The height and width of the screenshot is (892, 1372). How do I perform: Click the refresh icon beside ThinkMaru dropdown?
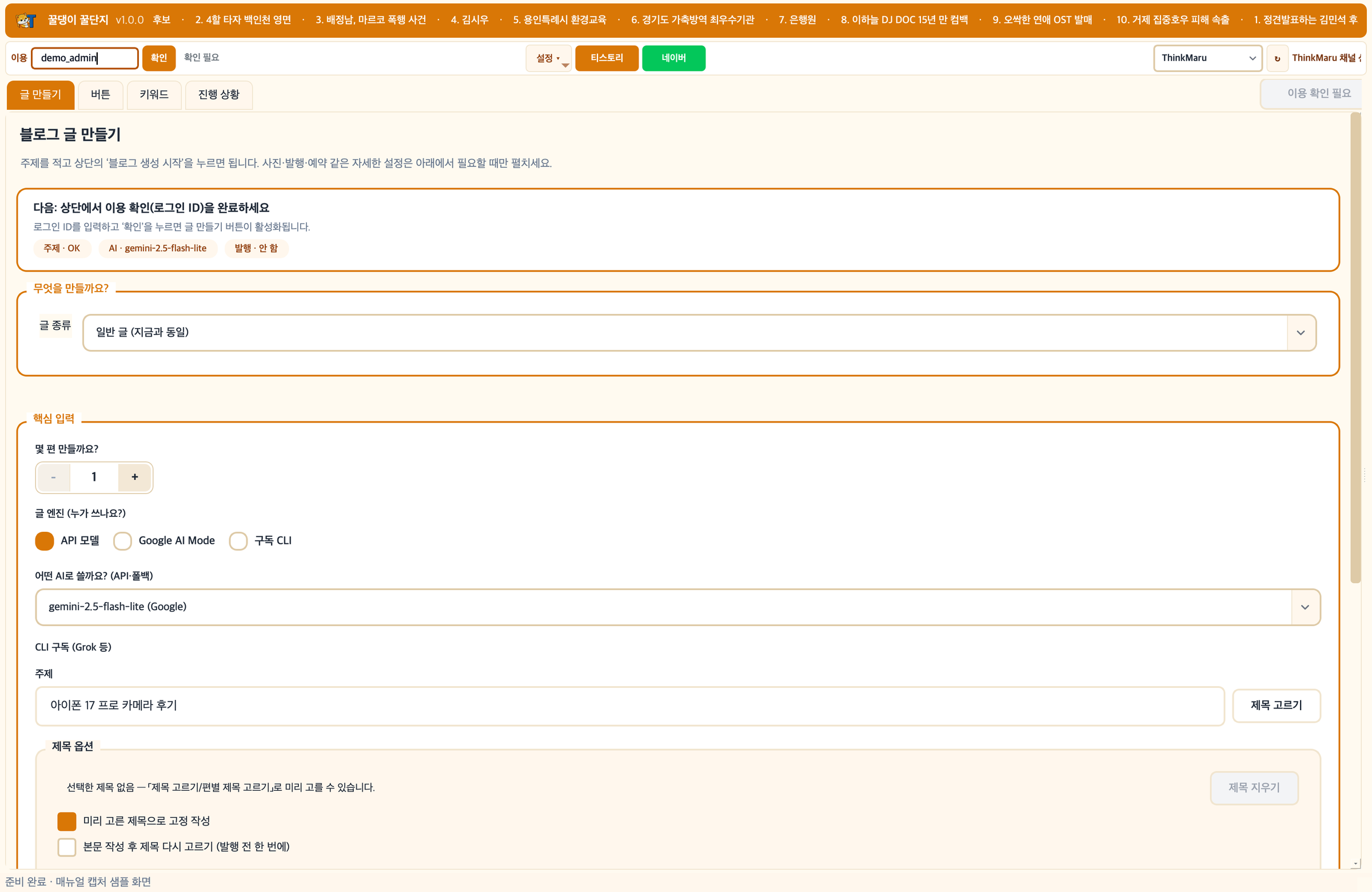1278,58
